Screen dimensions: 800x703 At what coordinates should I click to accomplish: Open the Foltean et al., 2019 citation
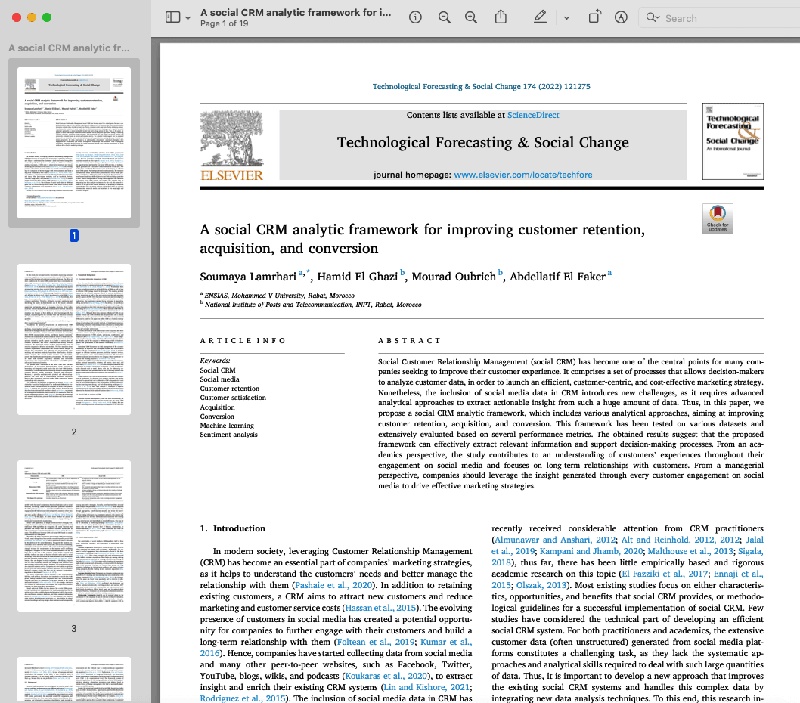click(376, 641)
